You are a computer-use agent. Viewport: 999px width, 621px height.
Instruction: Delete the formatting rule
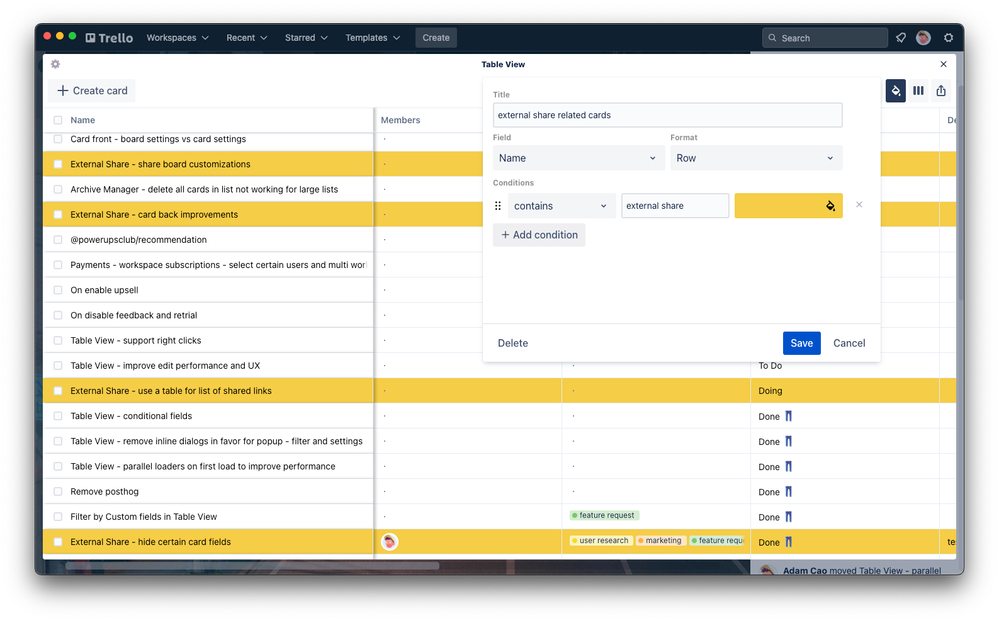(513, 343)
